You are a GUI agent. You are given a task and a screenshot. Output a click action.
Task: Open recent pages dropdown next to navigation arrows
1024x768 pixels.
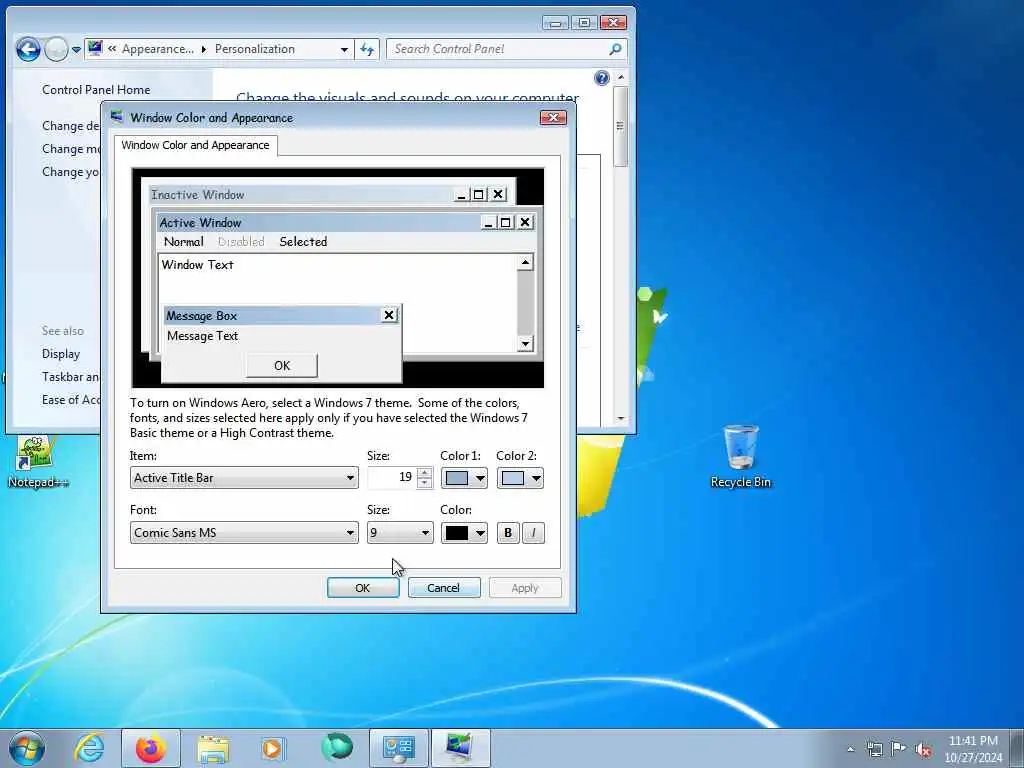coord(76,50)
